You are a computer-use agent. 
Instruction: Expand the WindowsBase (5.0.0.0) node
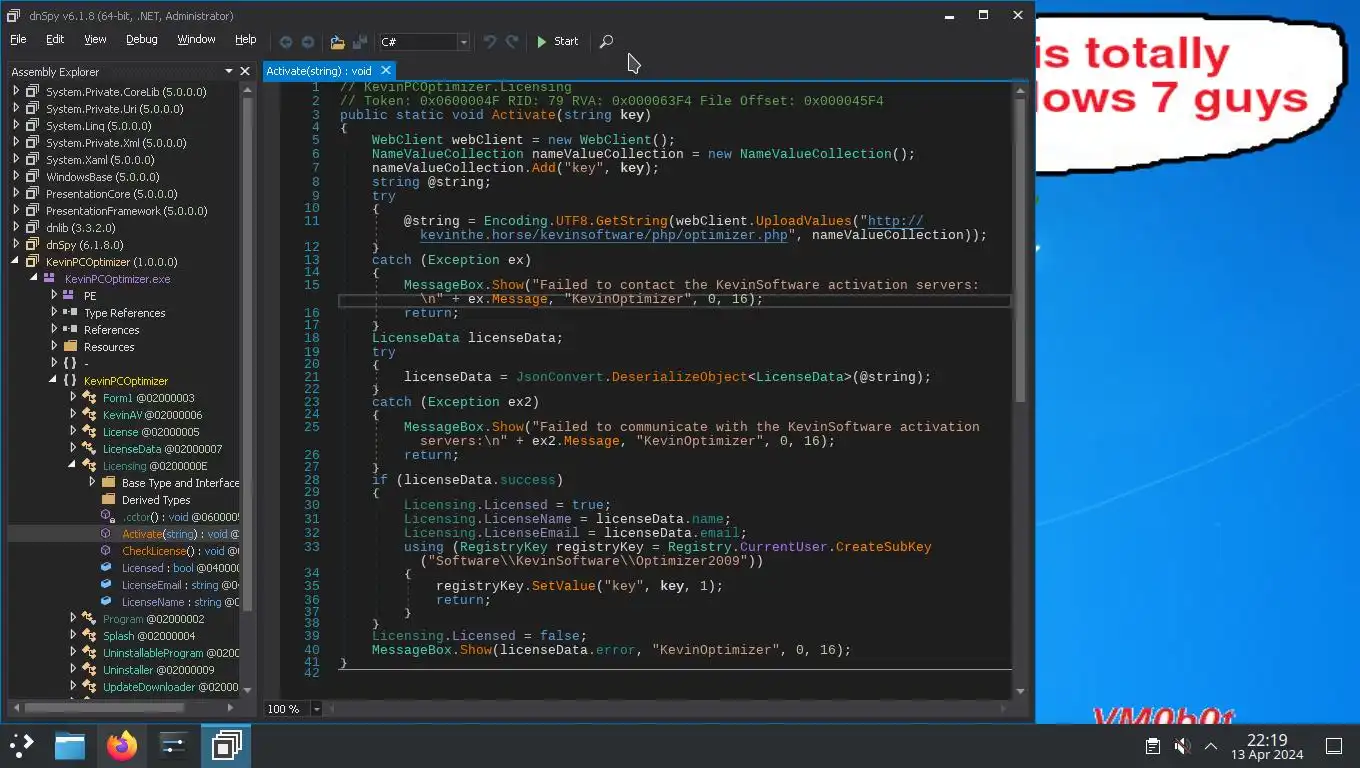16,177
